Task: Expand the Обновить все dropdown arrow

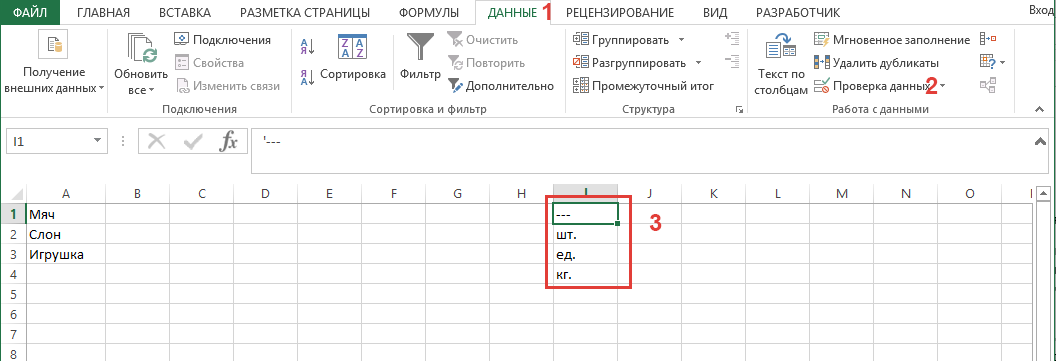Action: coord(152,90)
